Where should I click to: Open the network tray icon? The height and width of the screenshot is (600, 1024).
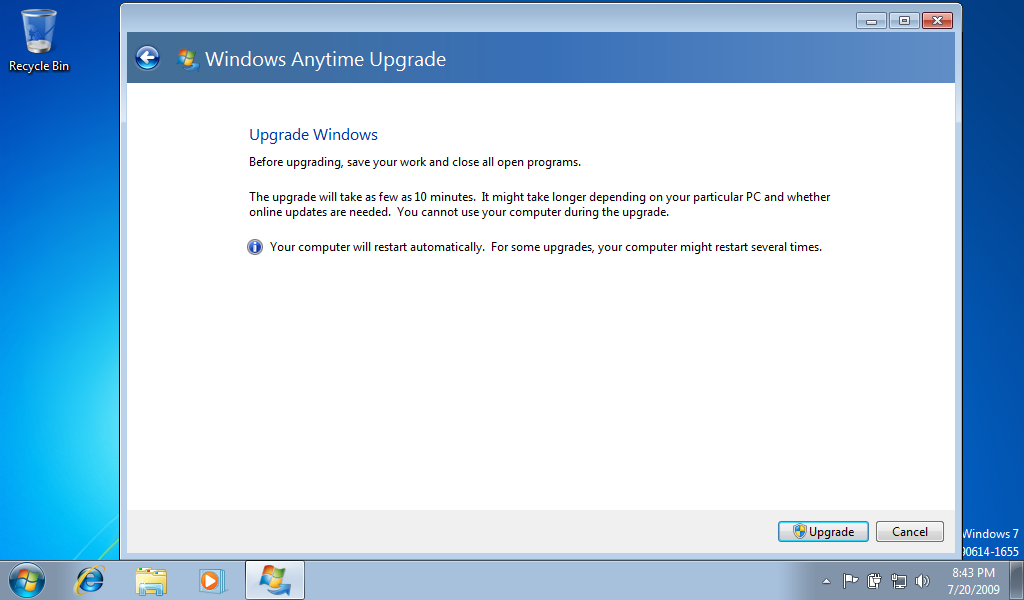coord(899,580)
